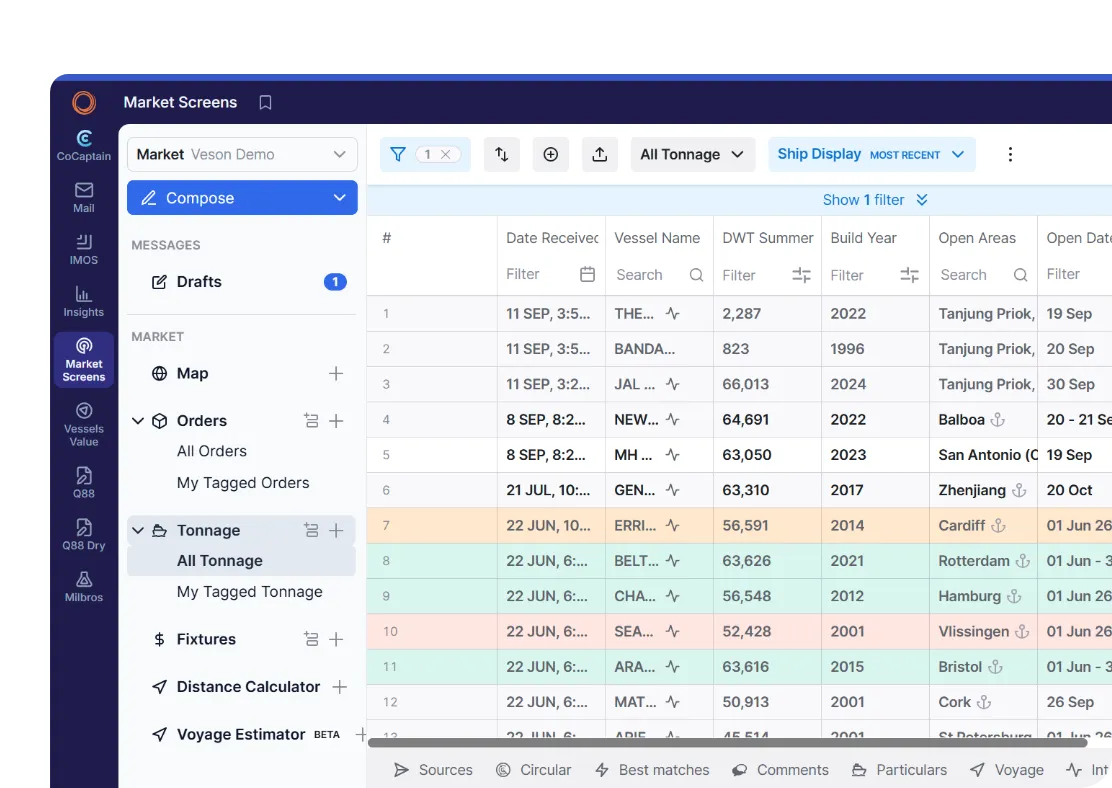Image resolution: width=1112 pixels, height=788 pixels.
Task: Collapse the Tonnage section chevron
Action: (x=138, y=530)
